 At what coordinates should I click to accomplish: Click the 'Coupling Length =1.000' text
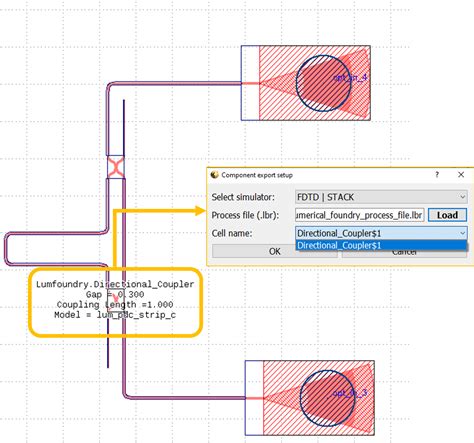[115, 305]
